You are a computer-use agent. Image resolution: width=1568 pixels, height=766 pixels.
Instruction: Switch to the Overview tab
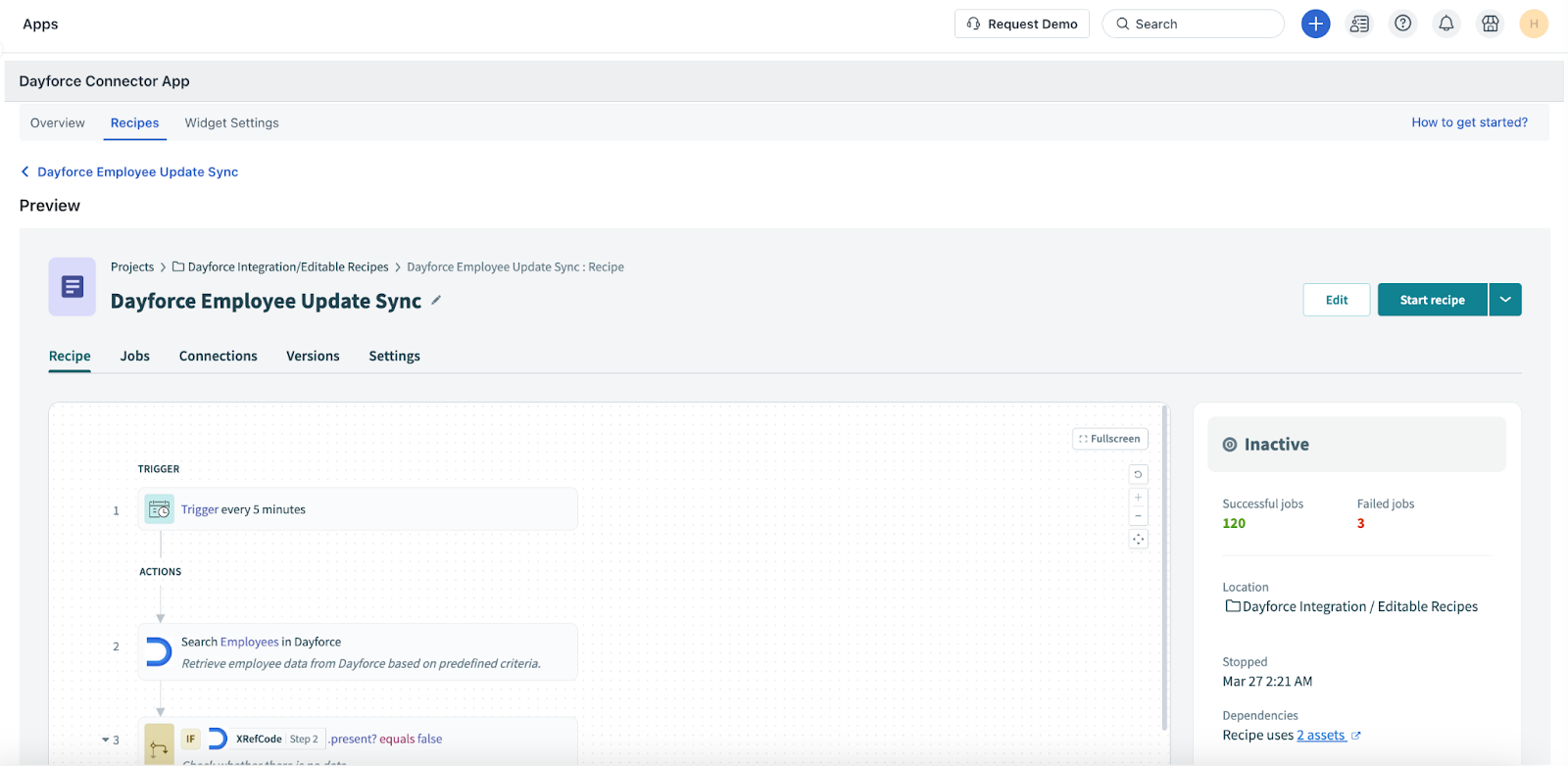(58, 122)
